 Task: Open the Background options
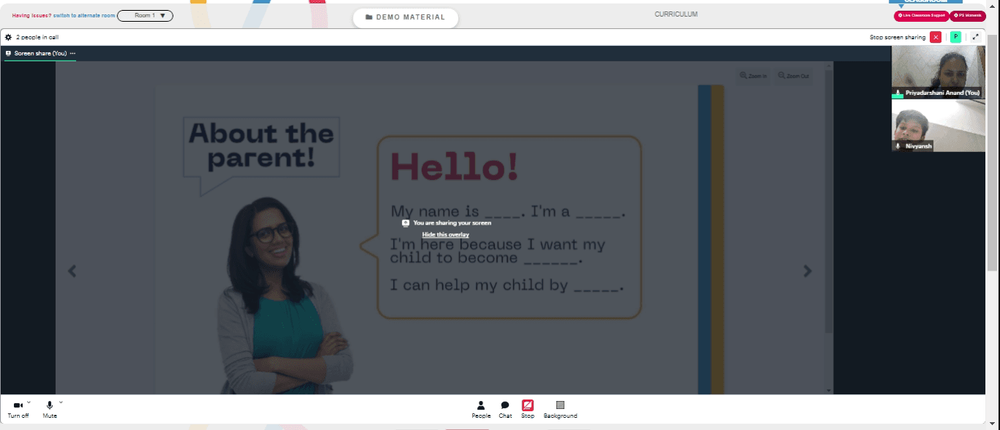pyautogui.click(x=560, y=409)
